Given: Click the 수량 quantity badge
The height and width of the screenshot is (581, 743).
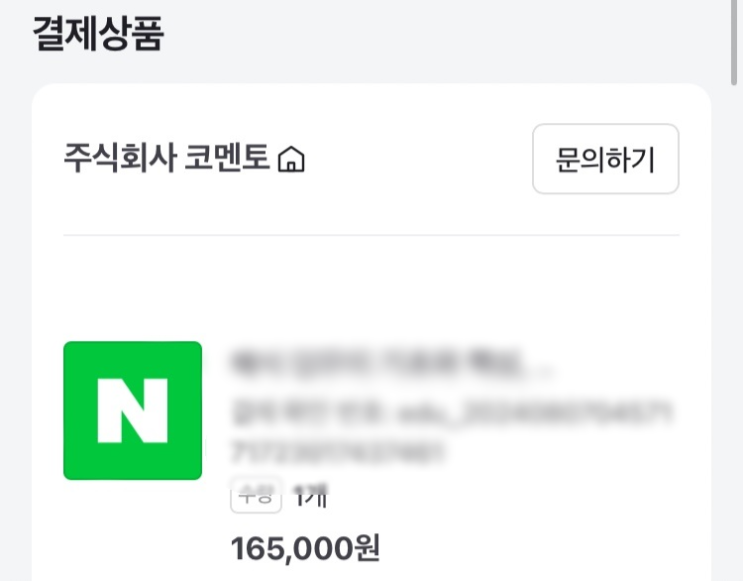Looking at the screenshot, I should click(255, 495).
